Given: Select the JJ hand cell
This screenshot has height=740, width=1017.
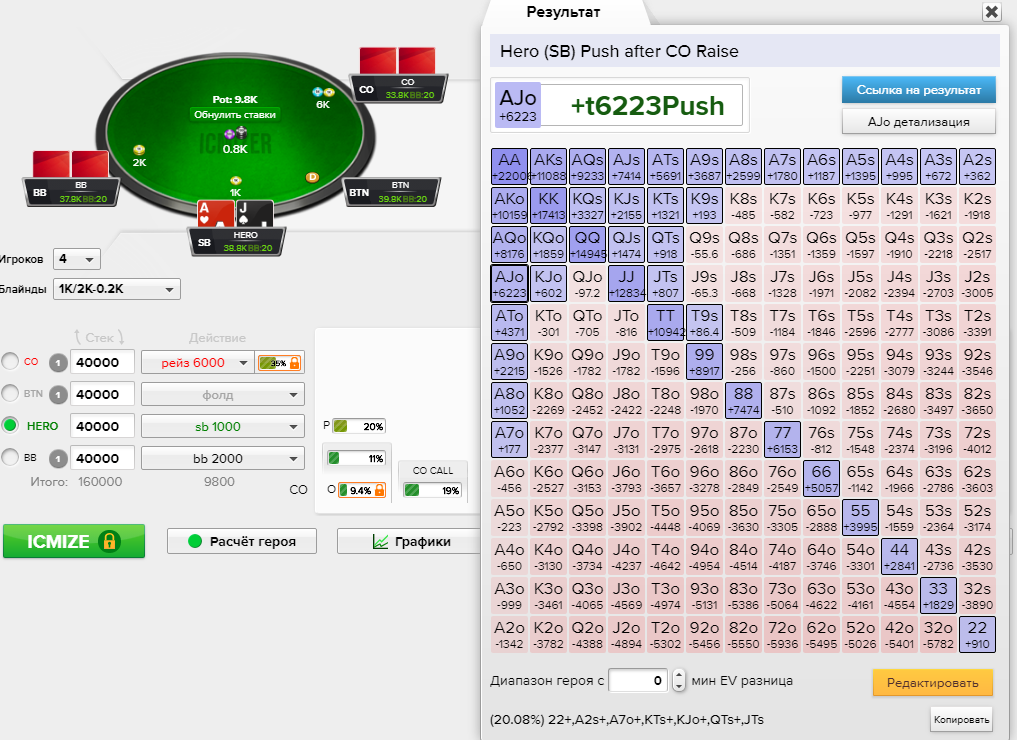Looking at the screenshot, I should pyautogui.click(x=627, y=283).
